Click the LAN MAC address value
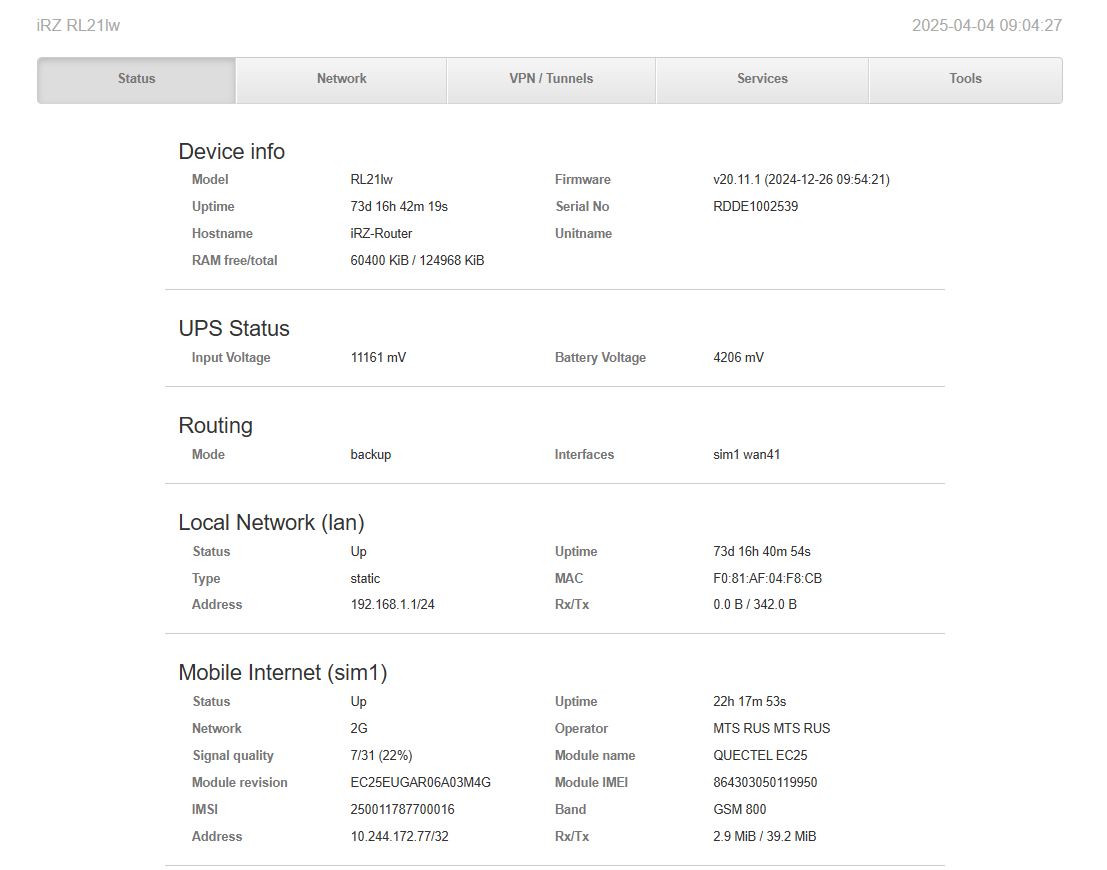 point(760,579)
